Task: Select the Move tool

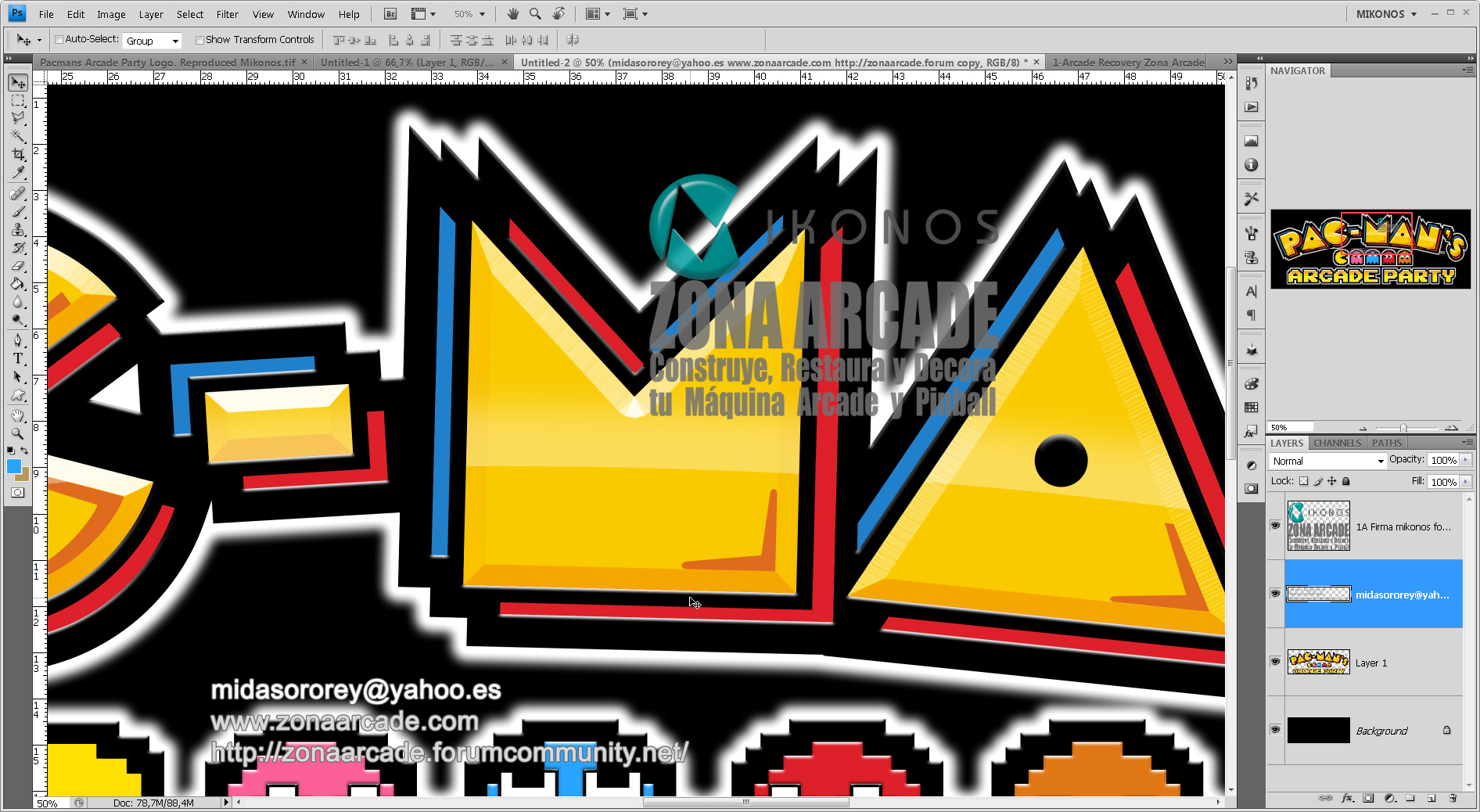Action: click(x=17, y=83)
